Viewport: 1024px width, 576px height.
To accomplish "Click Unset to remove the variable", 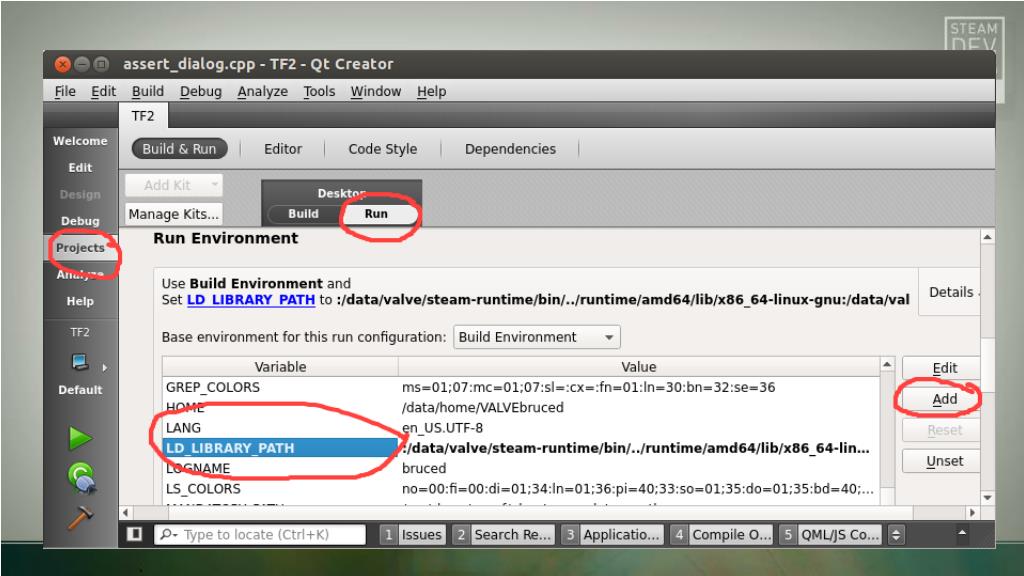I will tap(941, 461).
